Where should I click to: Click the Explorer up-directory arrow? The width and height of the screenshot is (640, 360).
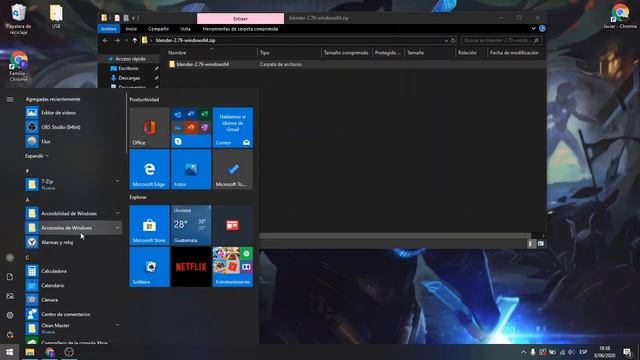click(134, 40)
